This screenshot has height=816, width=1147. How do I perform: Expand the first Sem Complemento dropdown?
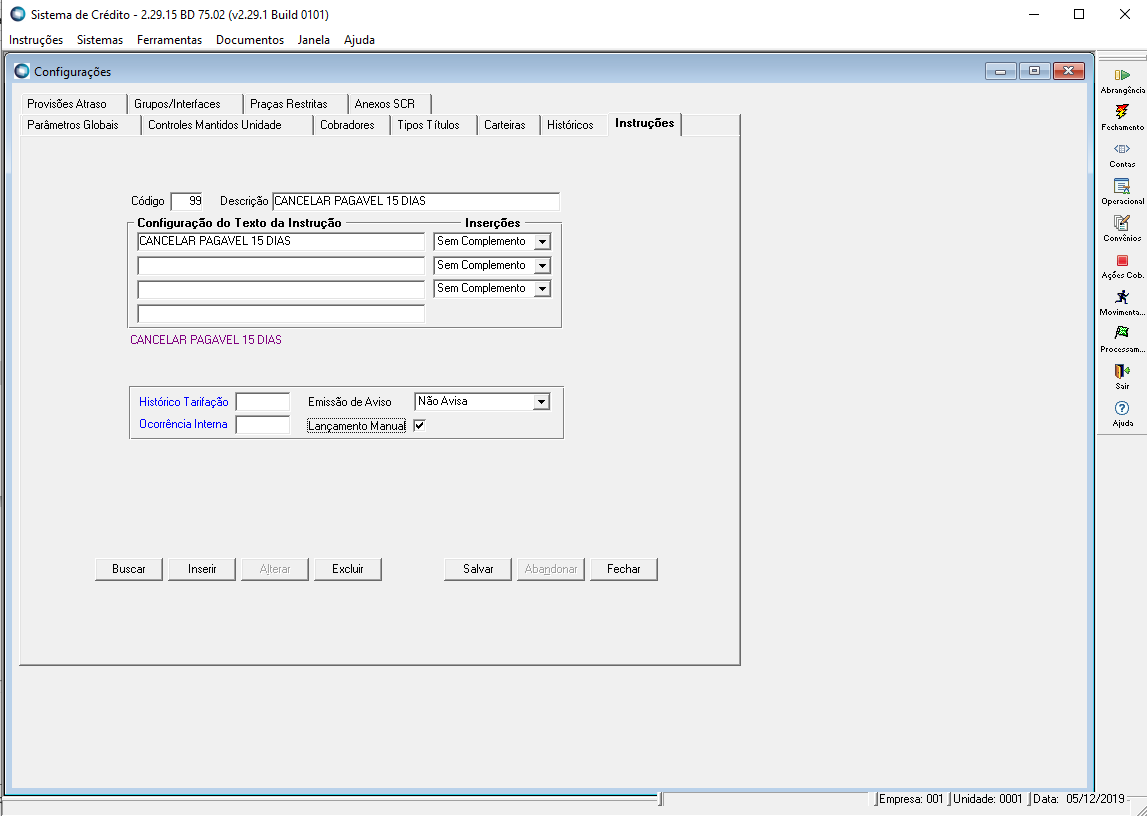pyautogui.click(x=542, y=241)
